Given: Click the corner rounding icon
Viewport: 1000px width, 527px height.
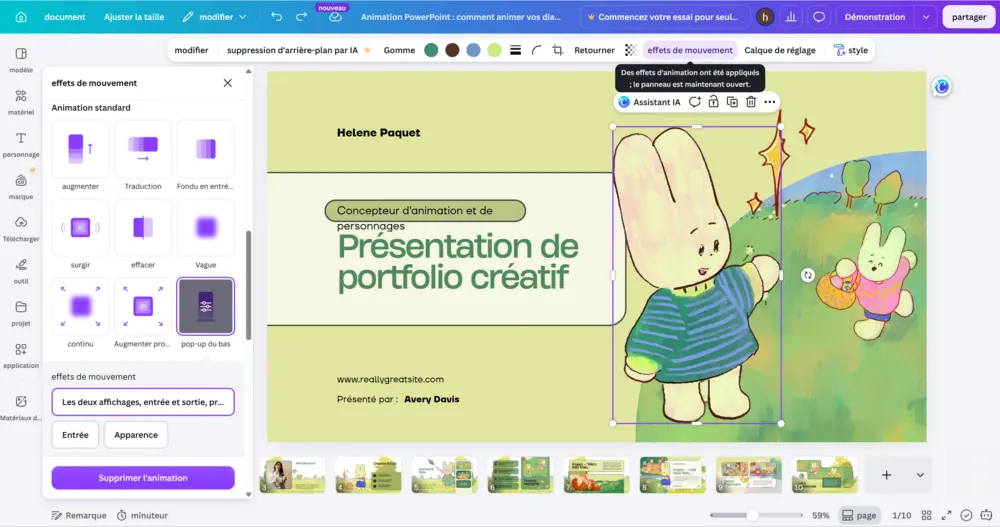Looking at the screenshot, I should (536, 50).
